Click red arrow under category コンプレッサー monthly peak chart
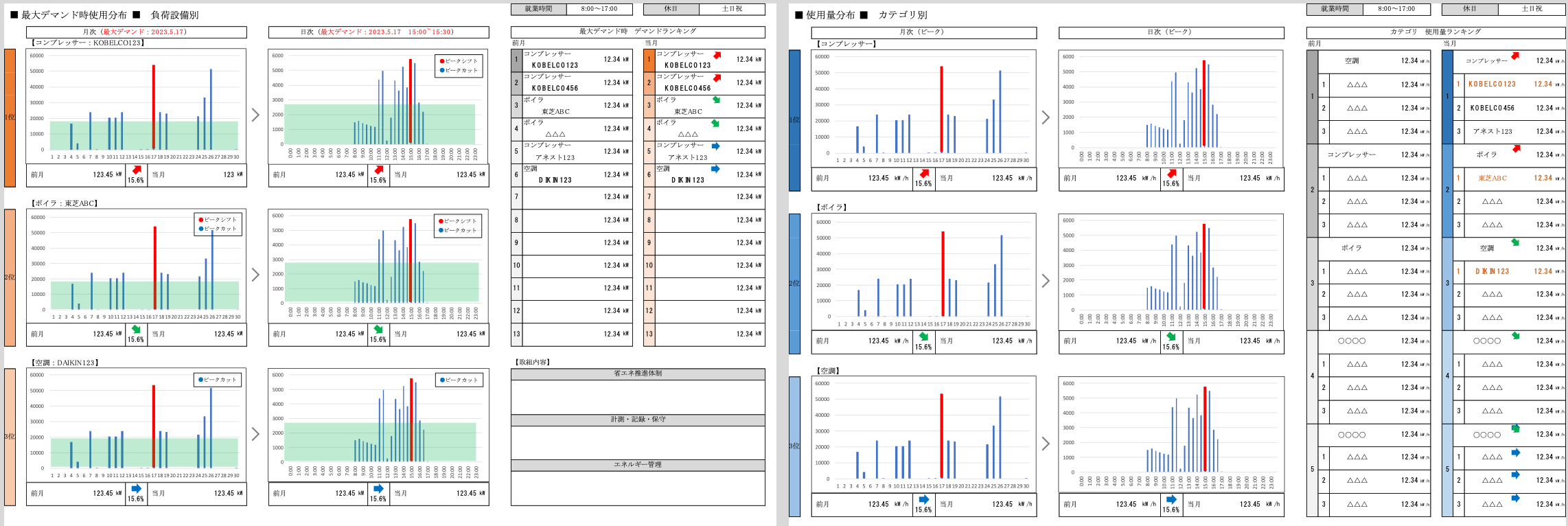Image resolution: width=1568 pixels, height=526 pixels. pos(925,173)
